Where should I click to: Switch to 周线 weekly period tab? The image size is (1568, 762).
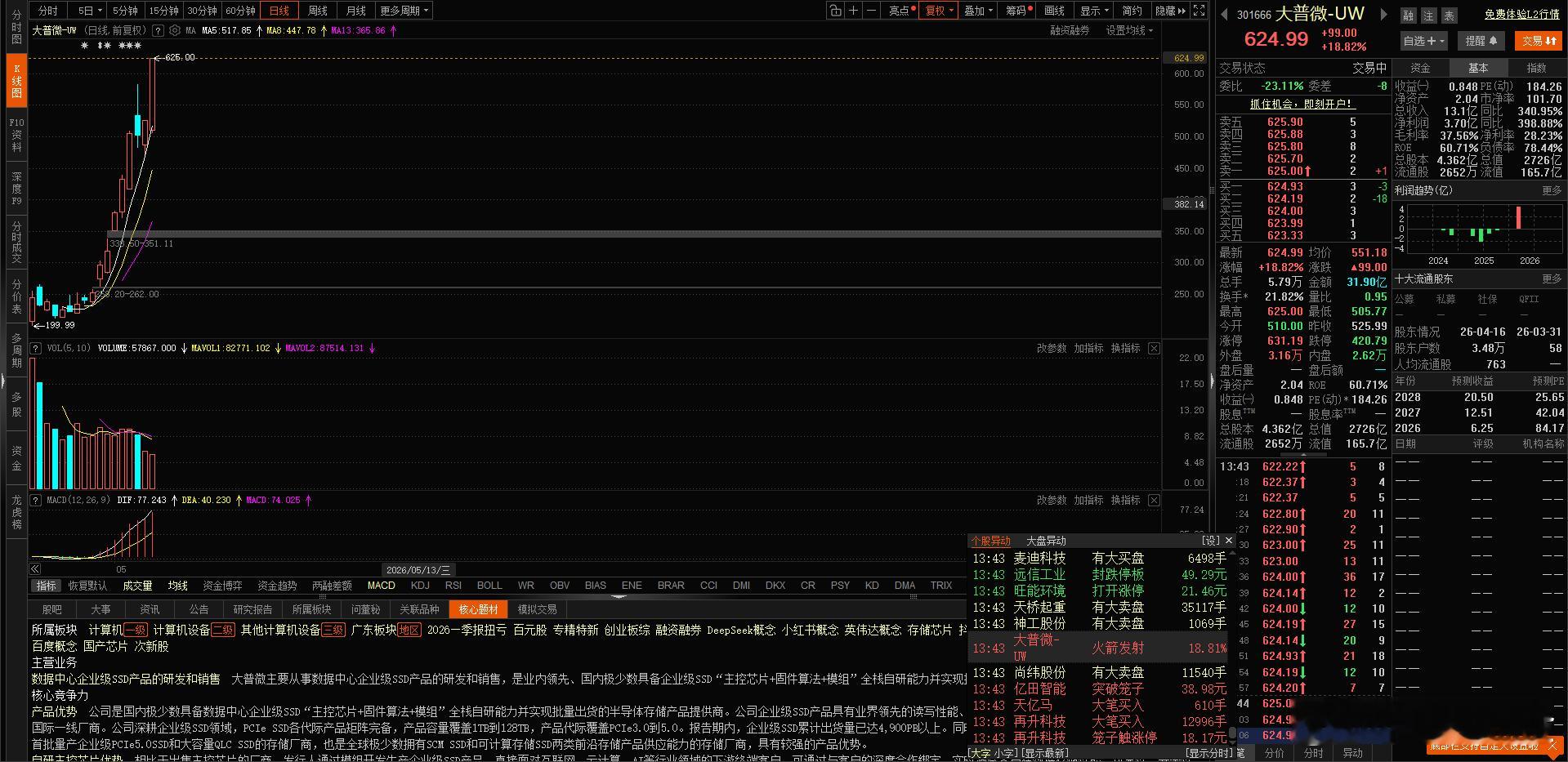point(317,11)
